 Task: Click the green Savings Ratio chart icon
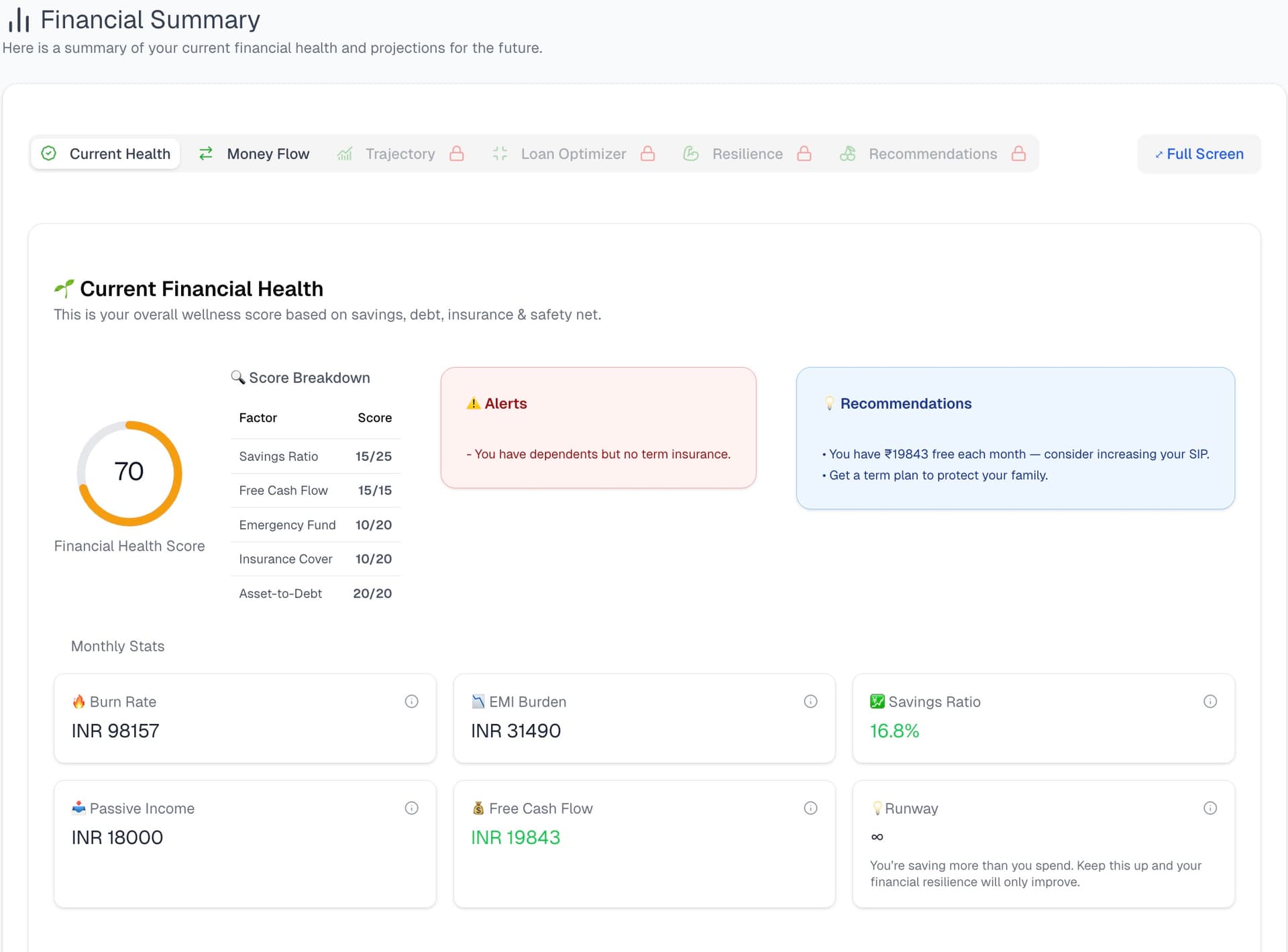coord(877,701)
